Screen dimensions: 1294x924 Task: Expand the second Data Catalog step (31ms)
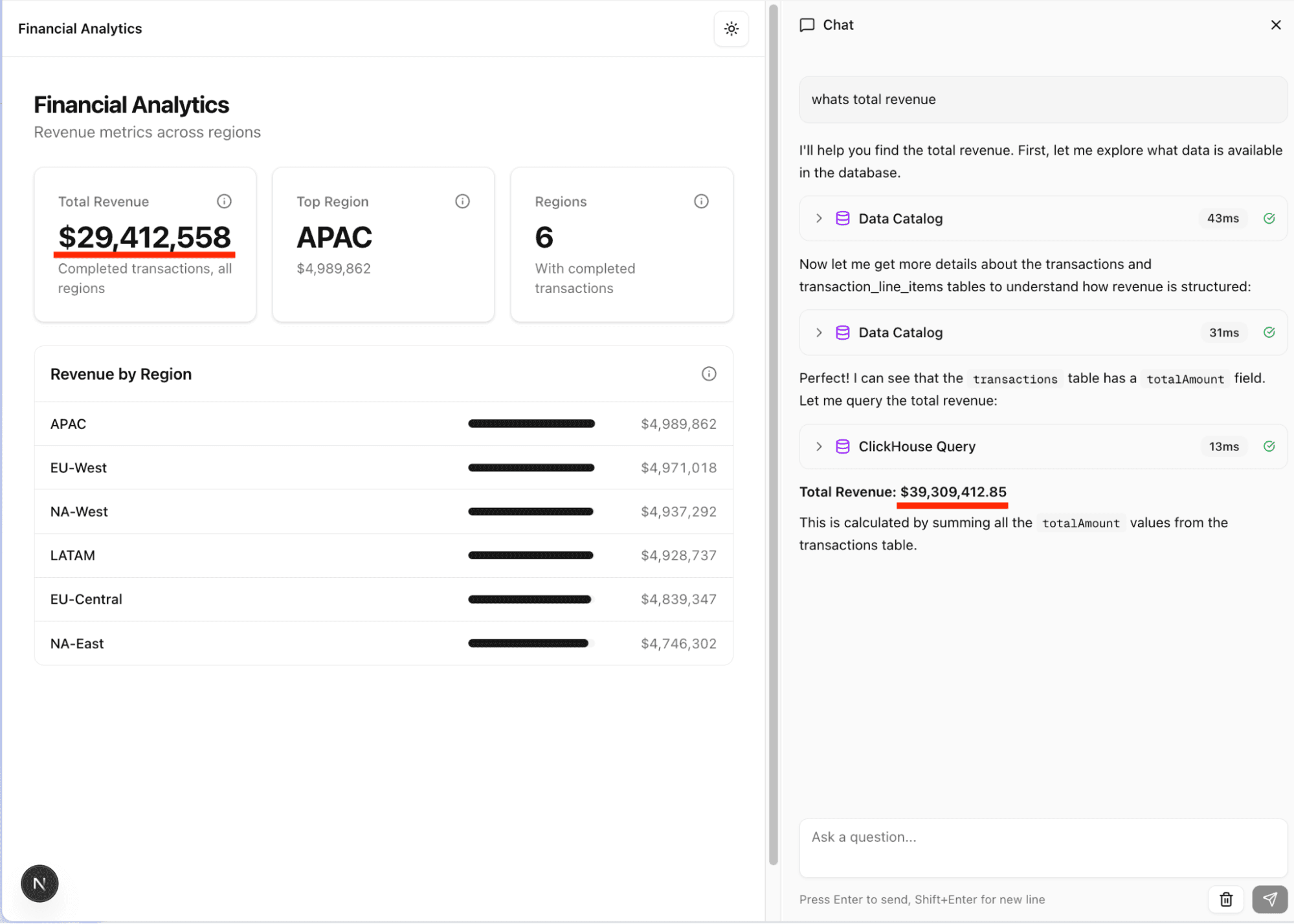click(819, 333)
